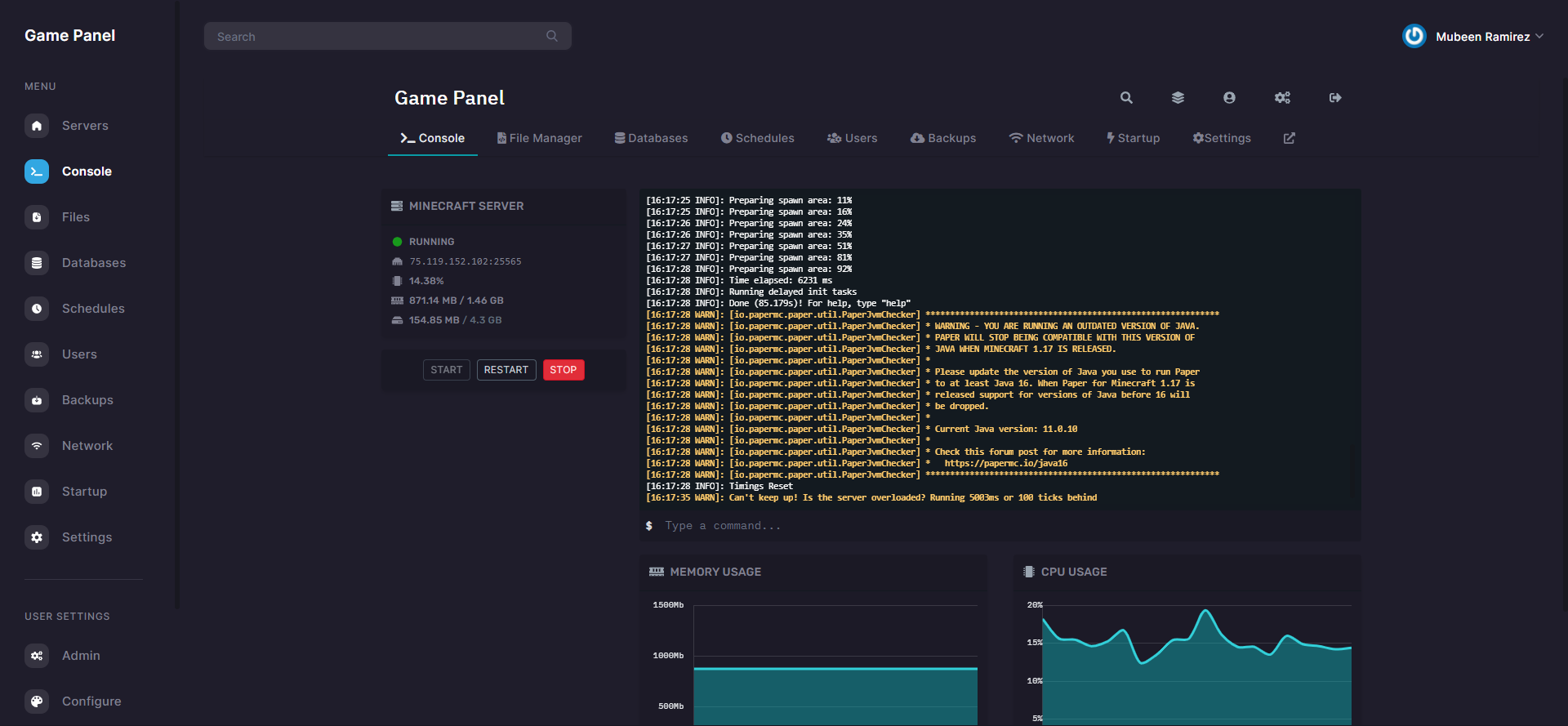Click the search magnifier icon in header
Viewport: 1568px width, 726px height.
[x=1126, y=98]
